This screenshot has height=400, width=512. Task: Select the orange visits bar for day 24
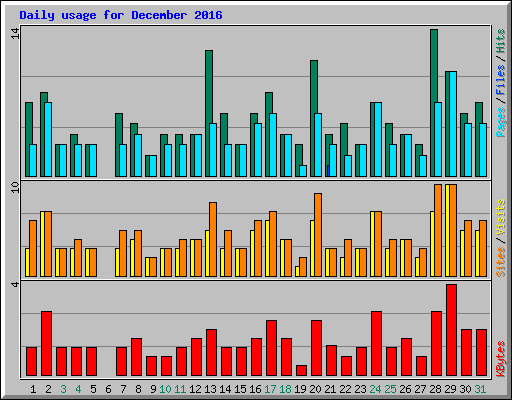[x=378, y=244]
